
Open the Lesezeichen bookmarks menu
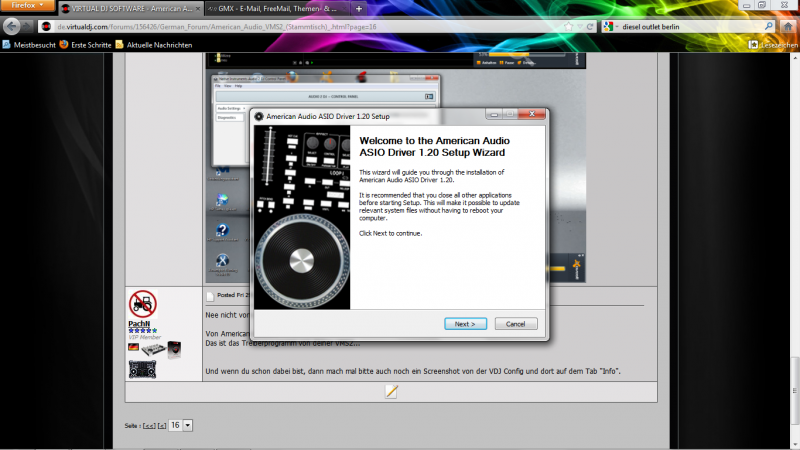click(x=773, y=45)
